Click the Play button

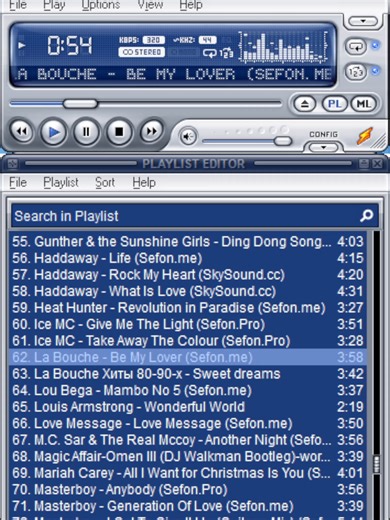[54, 132]
